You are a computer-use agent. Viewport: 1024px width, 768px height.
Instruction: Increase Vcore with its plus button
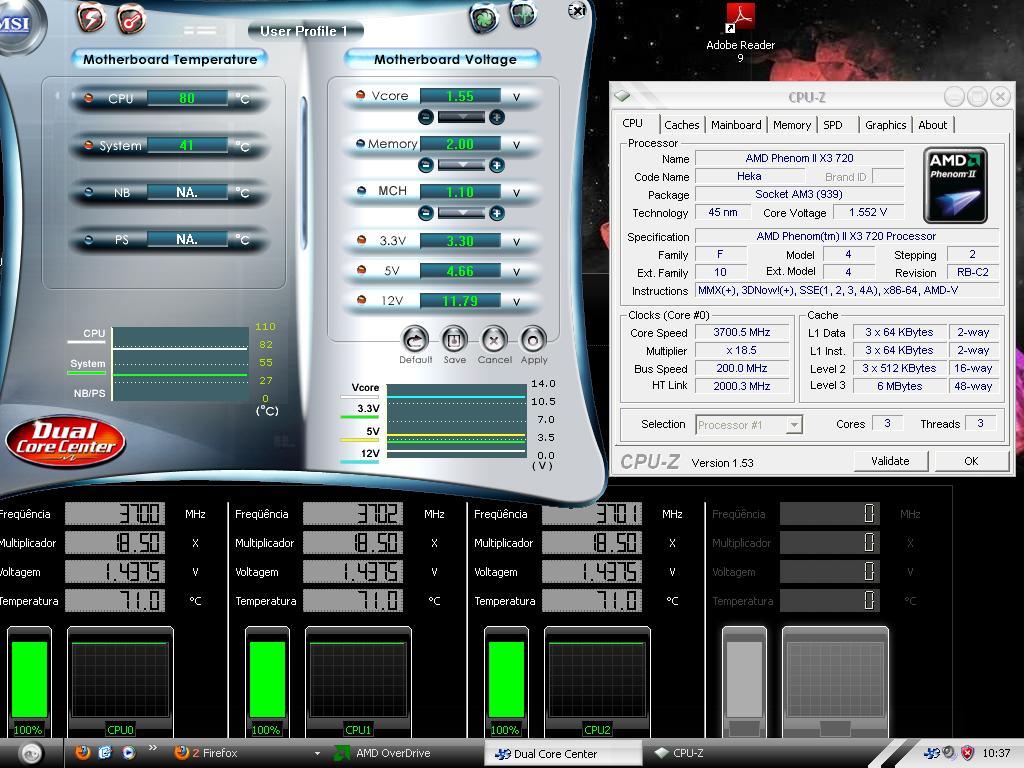pos(496,117)
